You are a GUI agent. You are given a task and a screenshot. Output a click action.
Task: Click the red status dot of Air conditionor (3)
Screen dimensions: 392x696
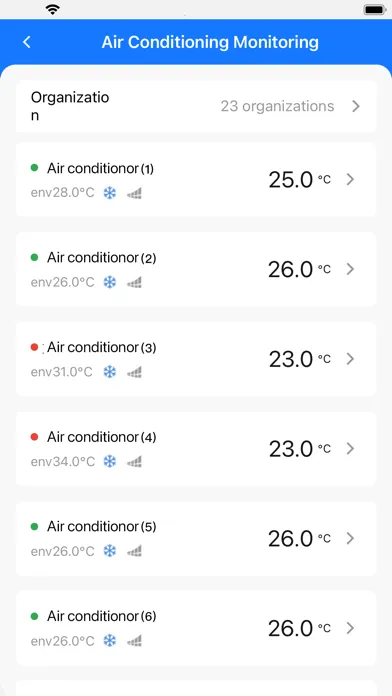pos(34,347)
